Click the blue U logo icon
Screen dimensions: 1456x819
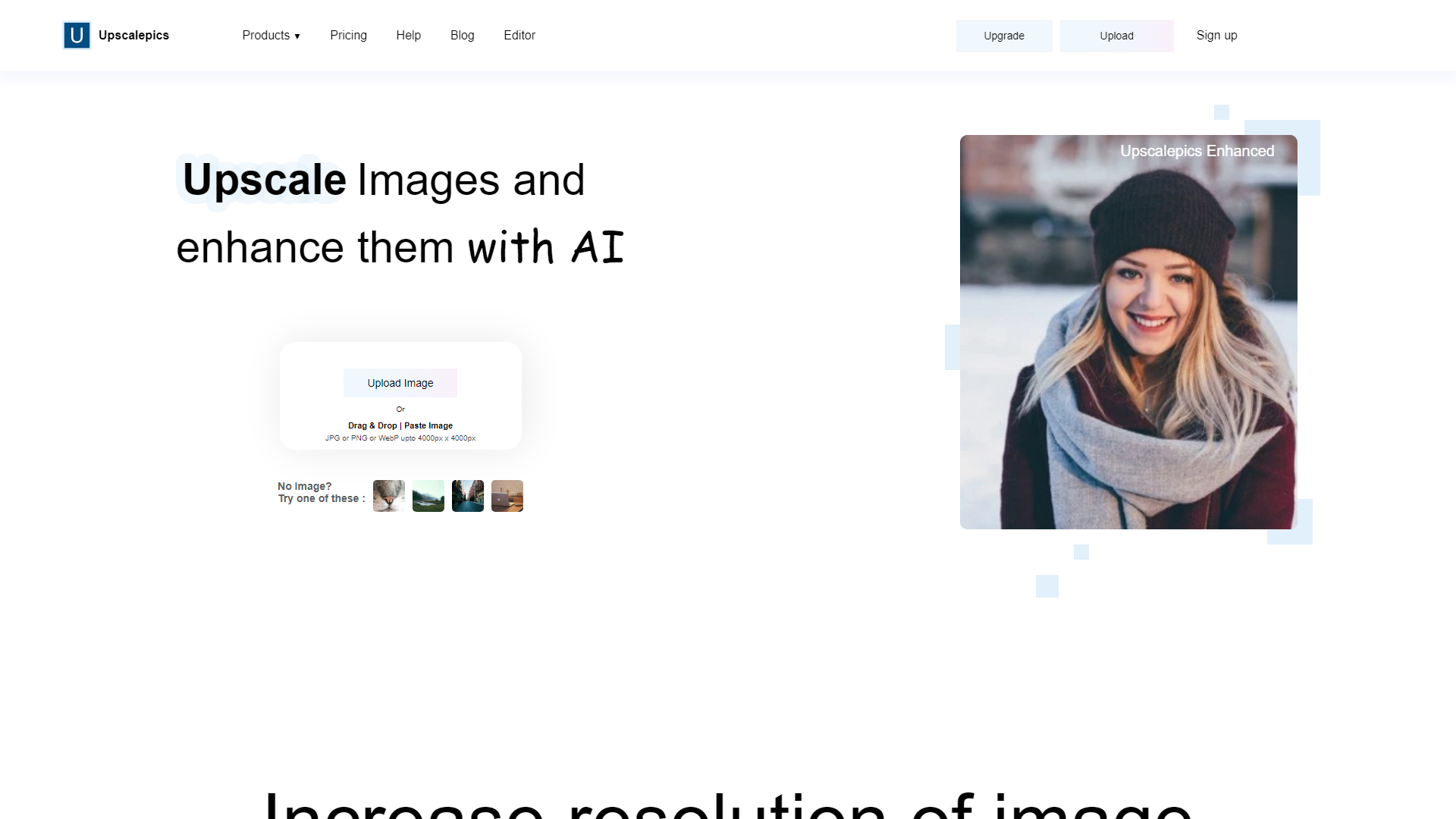tap(77, 36)
